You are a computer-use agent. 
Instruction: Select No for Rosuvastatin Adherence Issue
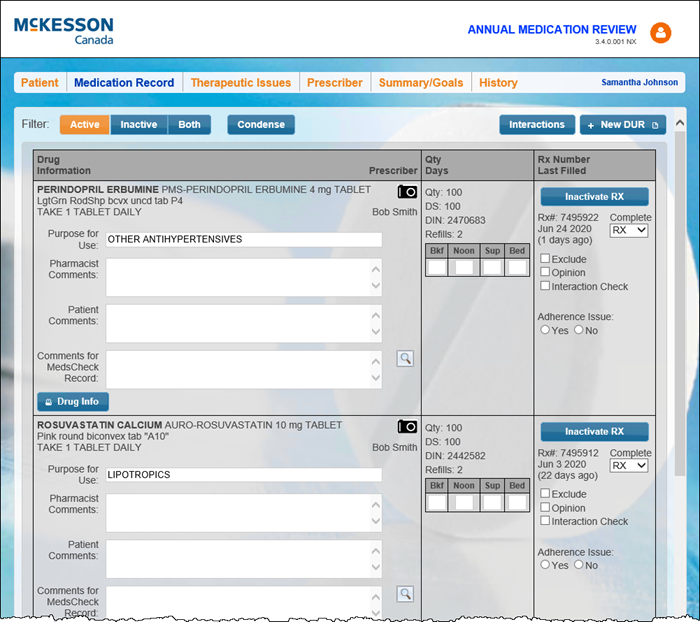(x=579, y=565)
